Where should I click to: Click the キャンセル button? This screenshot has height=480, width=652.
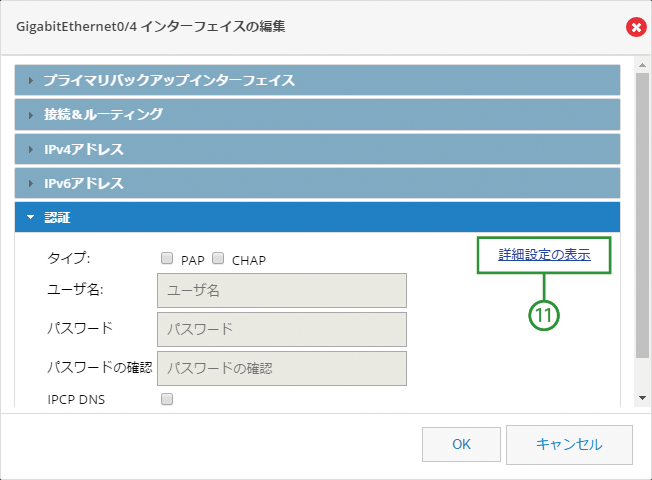569,445
